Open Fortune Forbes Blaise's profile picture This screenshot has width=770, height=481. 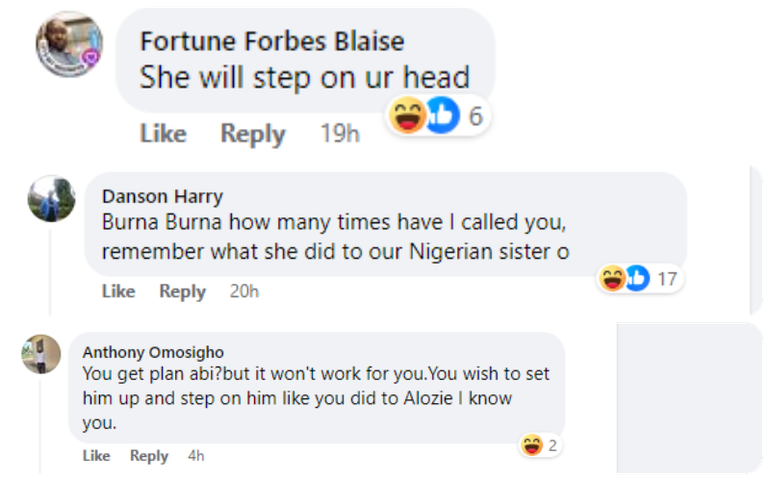click(70, 44)
